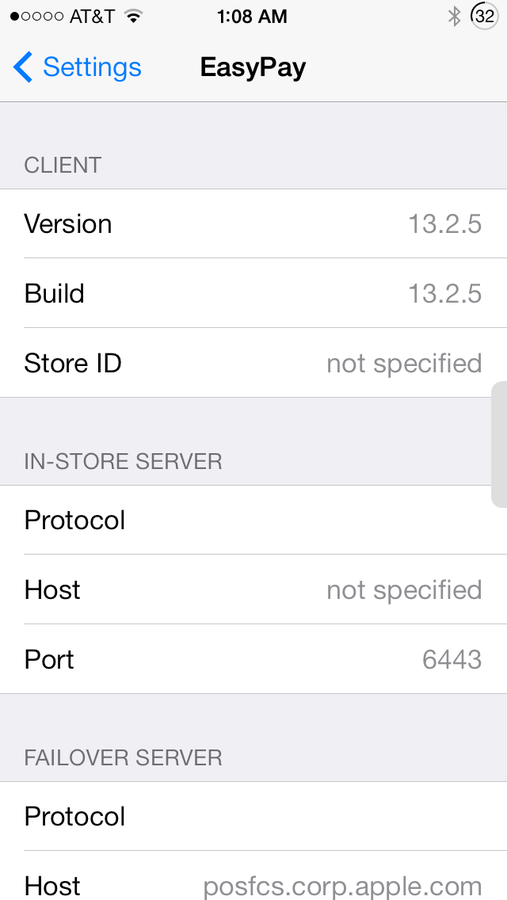Viewport: 507px width, 900px height.
Task: Tap the IN-STORE SERVER section header
Action: click(x=123, y=461)
